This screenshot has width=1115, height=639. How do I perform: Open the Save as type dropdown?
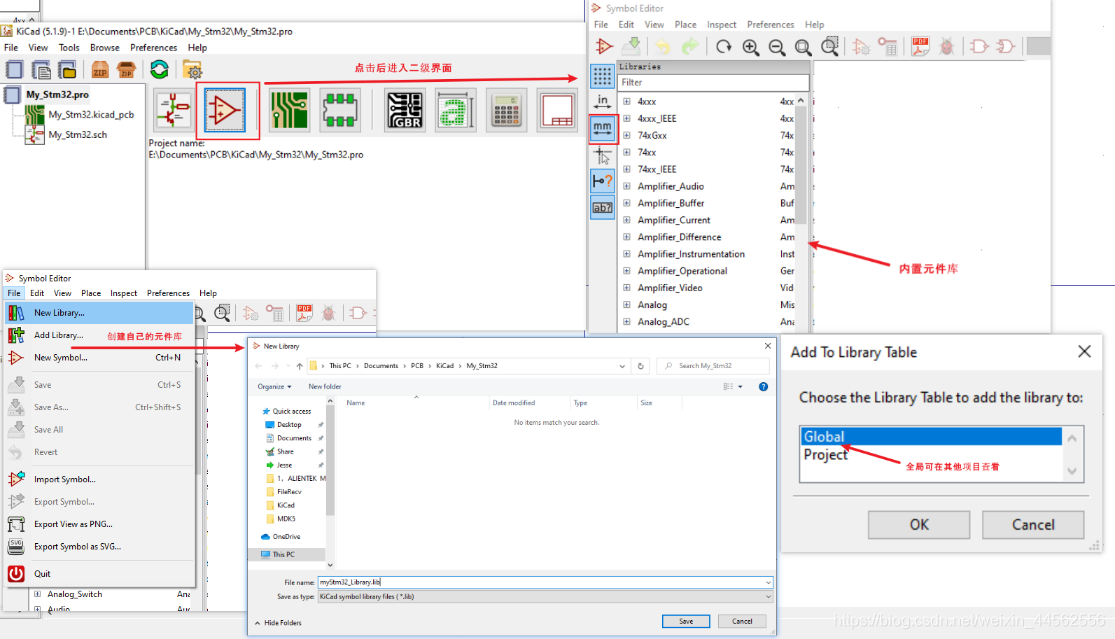[767, 597]
